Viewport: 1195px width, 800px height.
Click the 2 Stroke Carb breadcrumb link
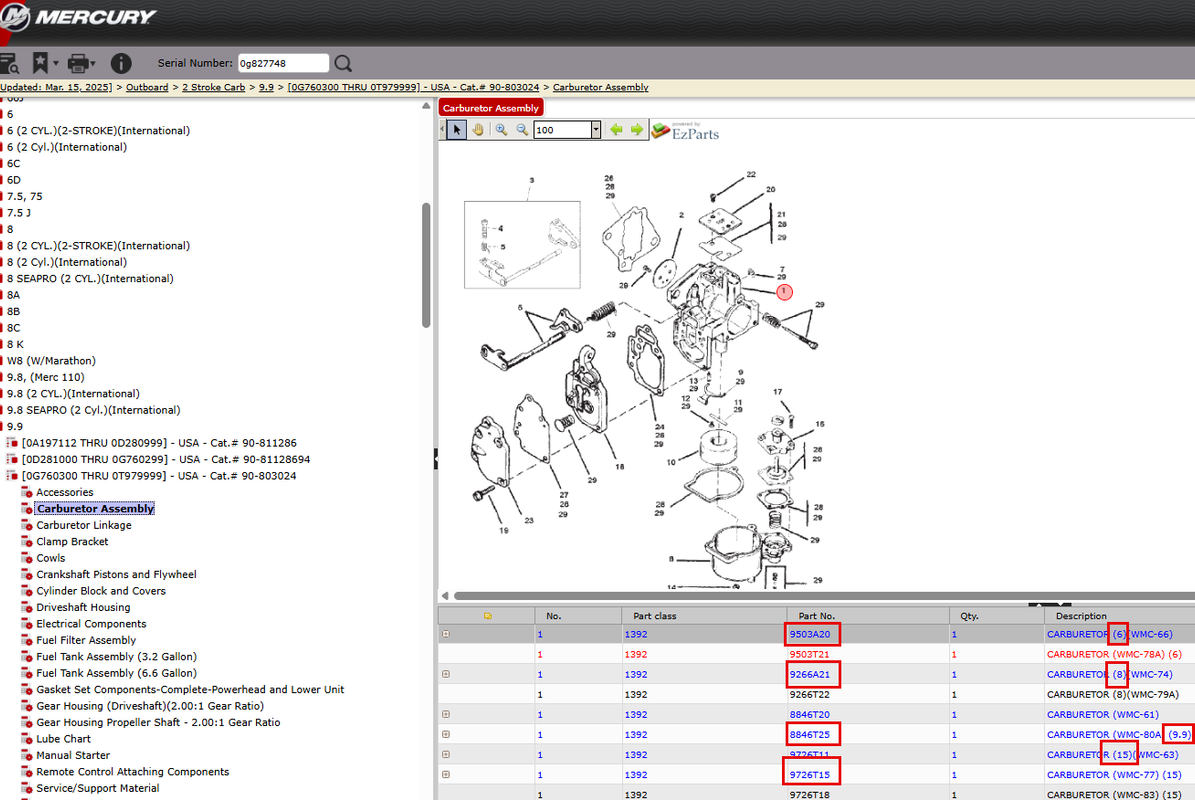(x=213, y=88)
